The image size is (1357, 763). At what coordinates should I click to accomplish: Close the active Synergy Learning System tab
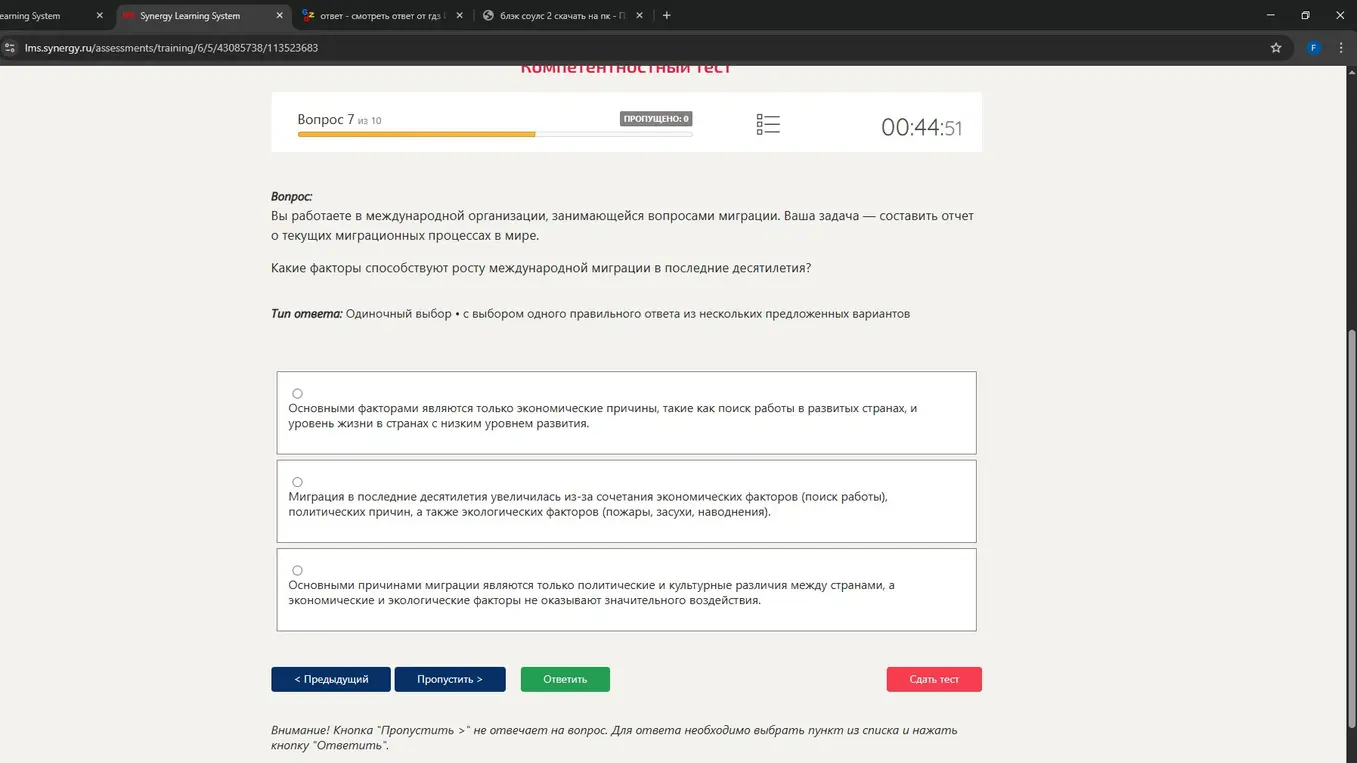(x=279, y=15)
